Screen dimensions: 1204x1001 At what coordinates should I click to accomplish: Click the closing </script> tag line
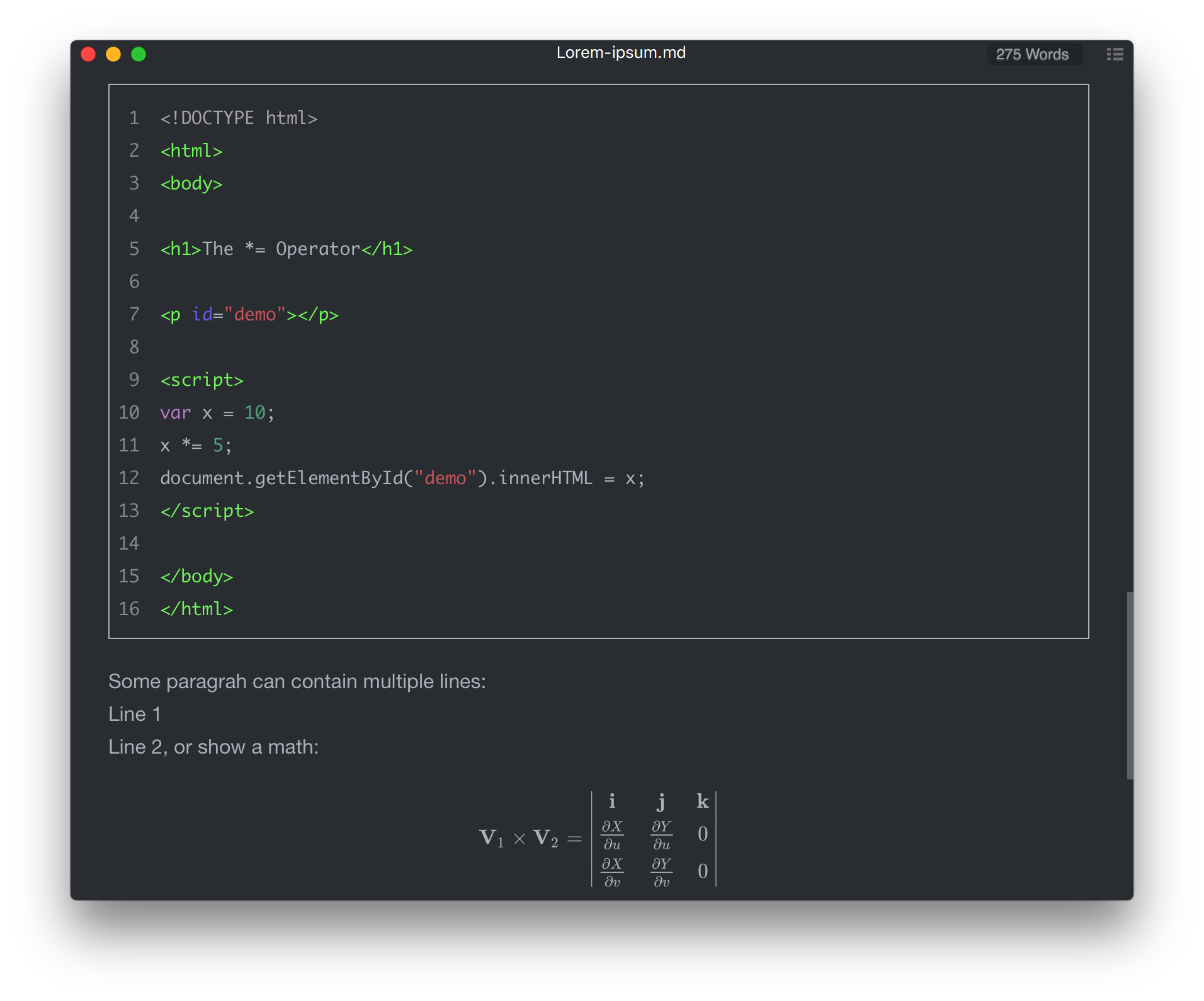click(207, 511)
